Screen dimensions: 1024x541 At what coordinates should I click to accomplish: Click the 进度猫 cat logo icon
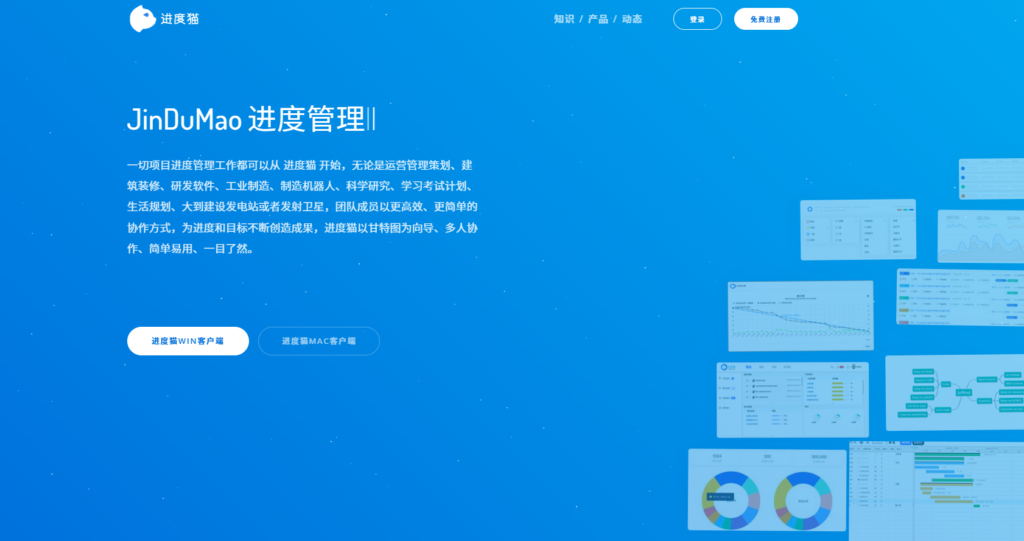coord(142,18)
